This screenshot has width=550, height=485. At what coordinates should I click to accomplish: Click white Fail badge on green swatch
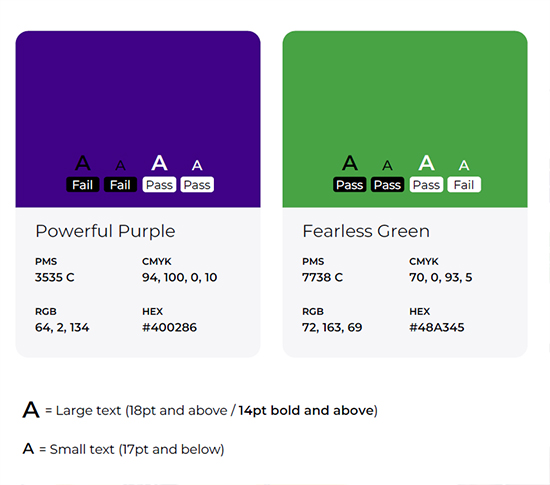464,184
